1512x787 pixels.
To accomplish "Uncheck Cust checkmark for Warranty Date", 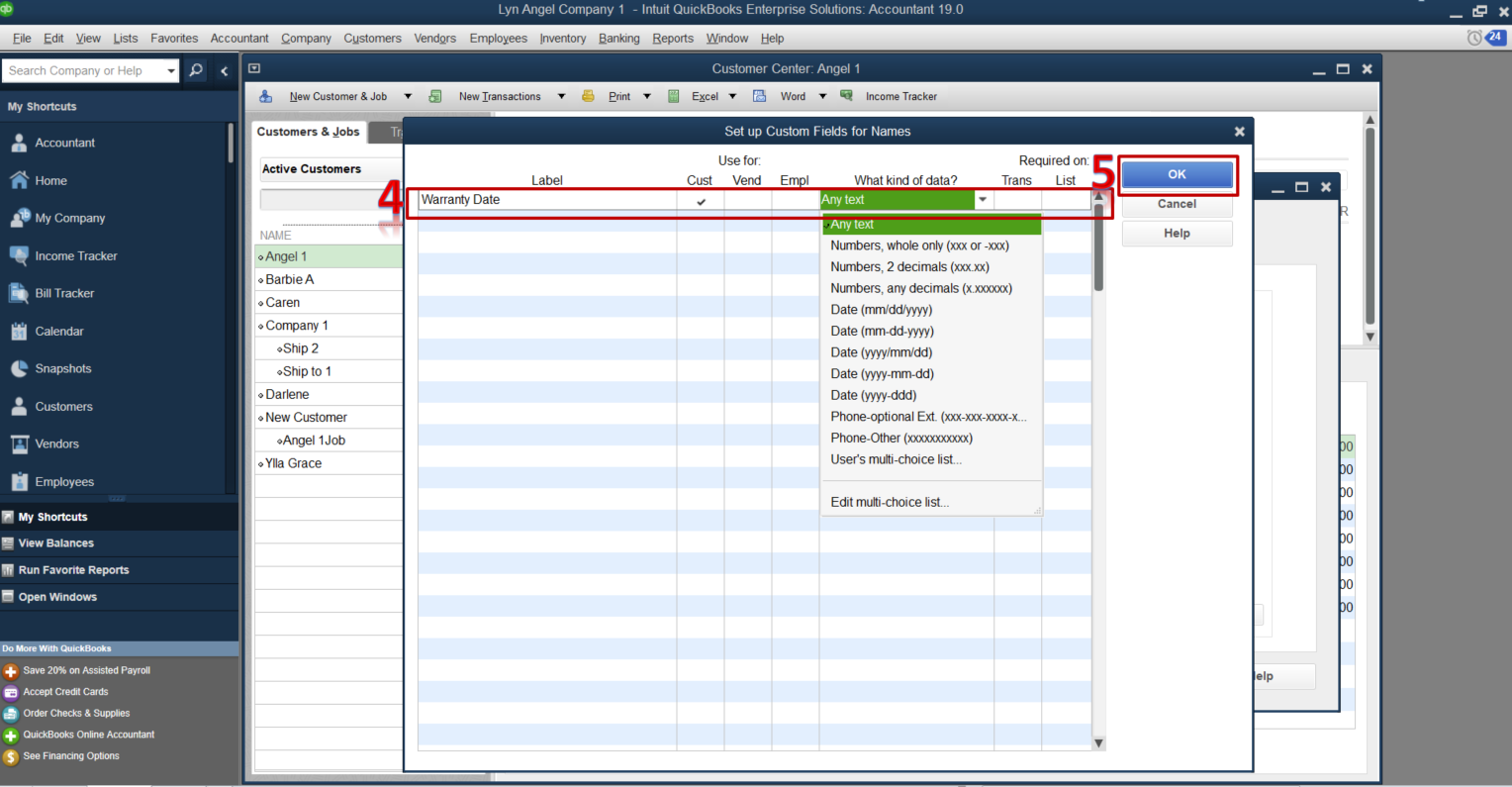I will click(701, 200).
